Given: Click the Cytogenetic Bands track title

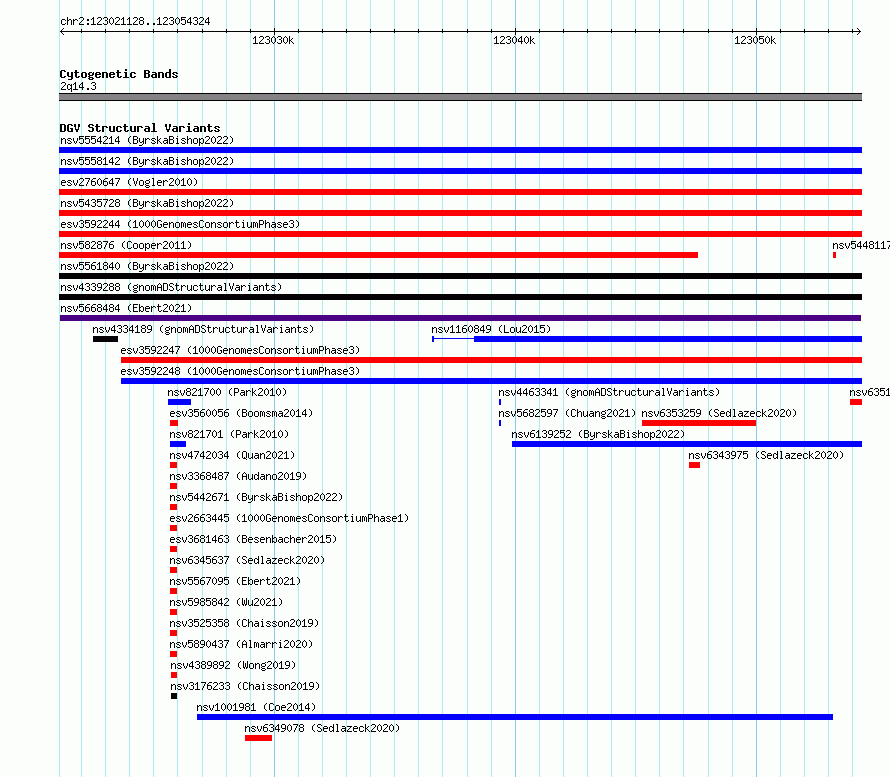Looking at the screenshot, I should pyautogui.click(x=119, y=74).
